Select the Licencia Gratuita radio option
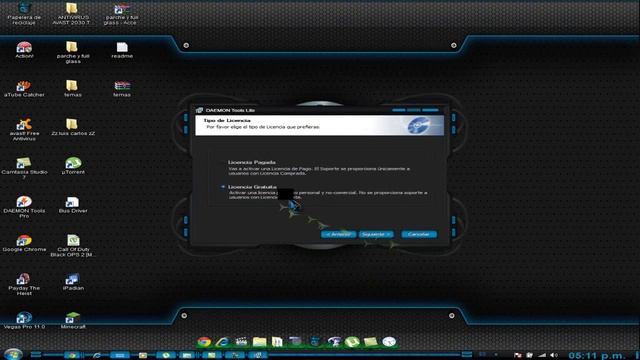Screen dimensions: 640x360 [223, 187]
